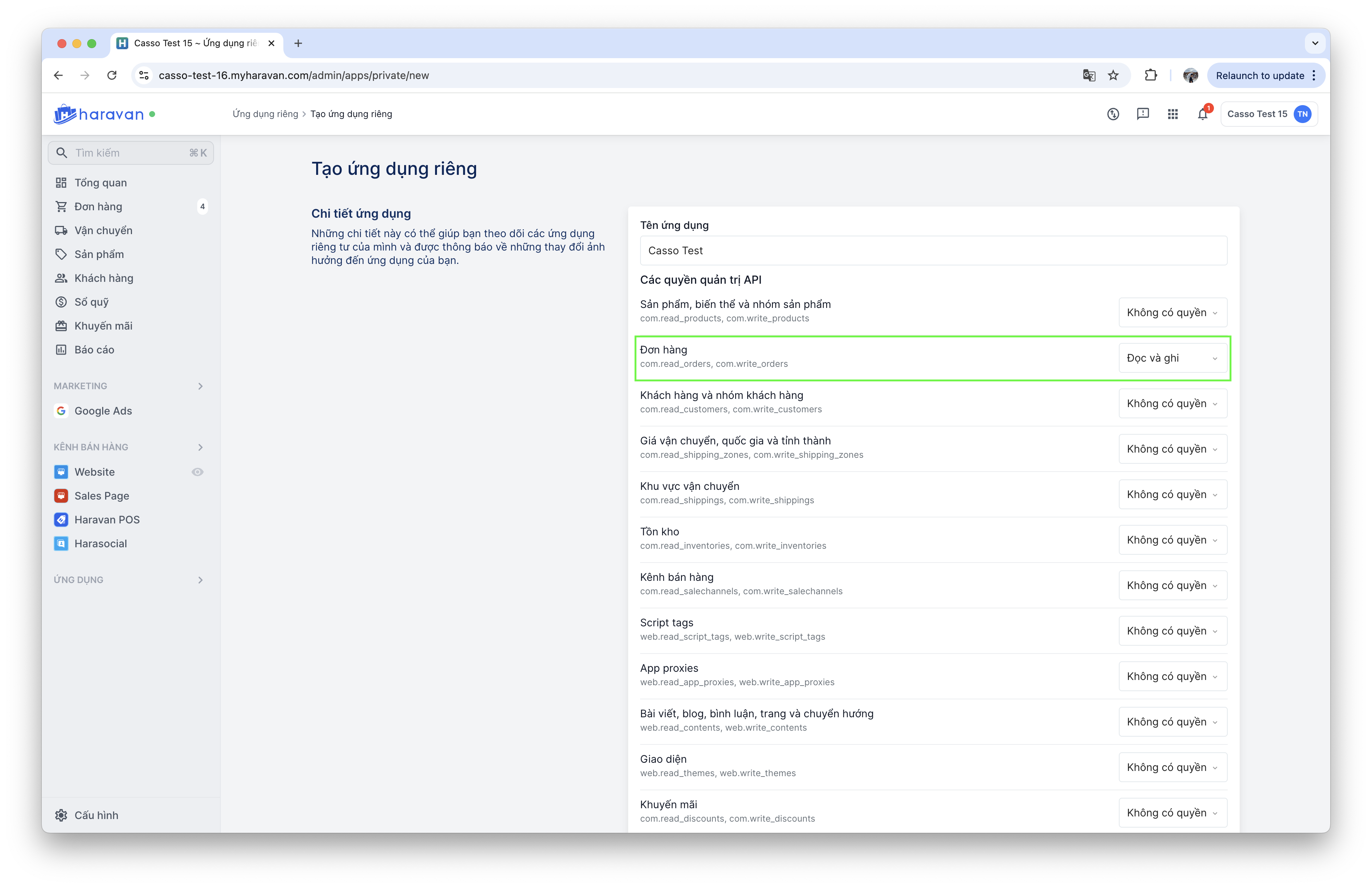Click Ứng dụng riêng breadcrumb link

[265, 114]
